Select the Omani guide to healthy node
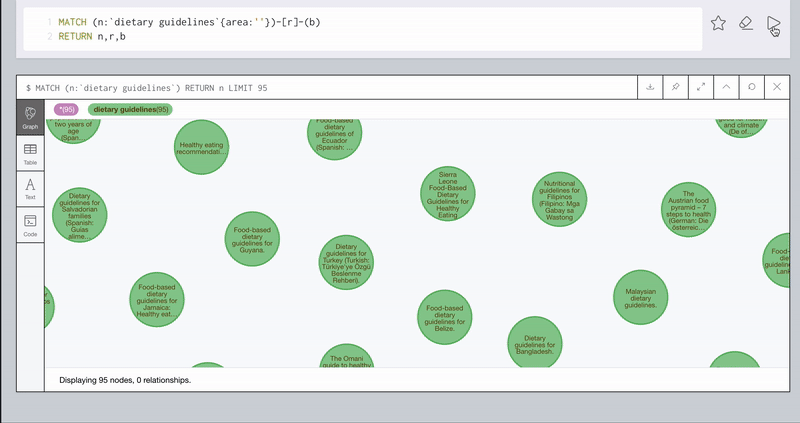Viewport: 800px width, 423px height. coord(346,356)
